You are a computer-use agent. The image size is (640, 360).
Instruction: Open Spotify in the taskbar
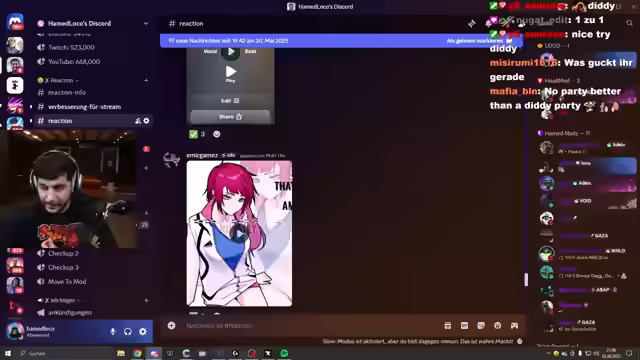click(x=284, y=353)
